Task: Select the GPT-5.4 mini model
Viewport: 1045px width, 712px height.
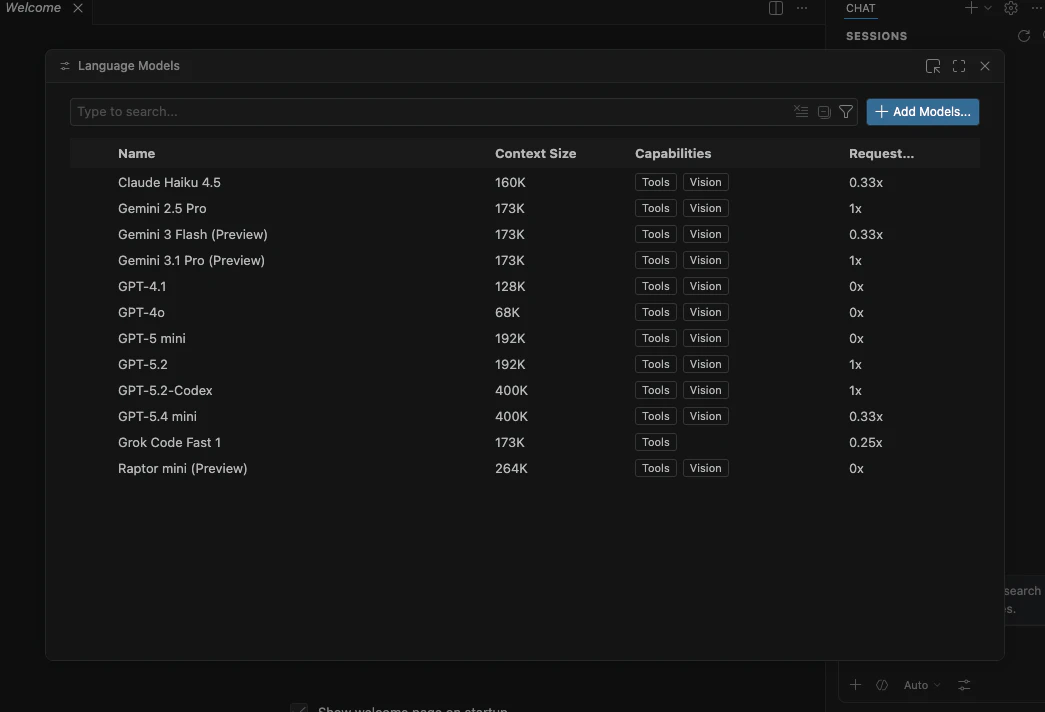Action: [x=524, y=416]
